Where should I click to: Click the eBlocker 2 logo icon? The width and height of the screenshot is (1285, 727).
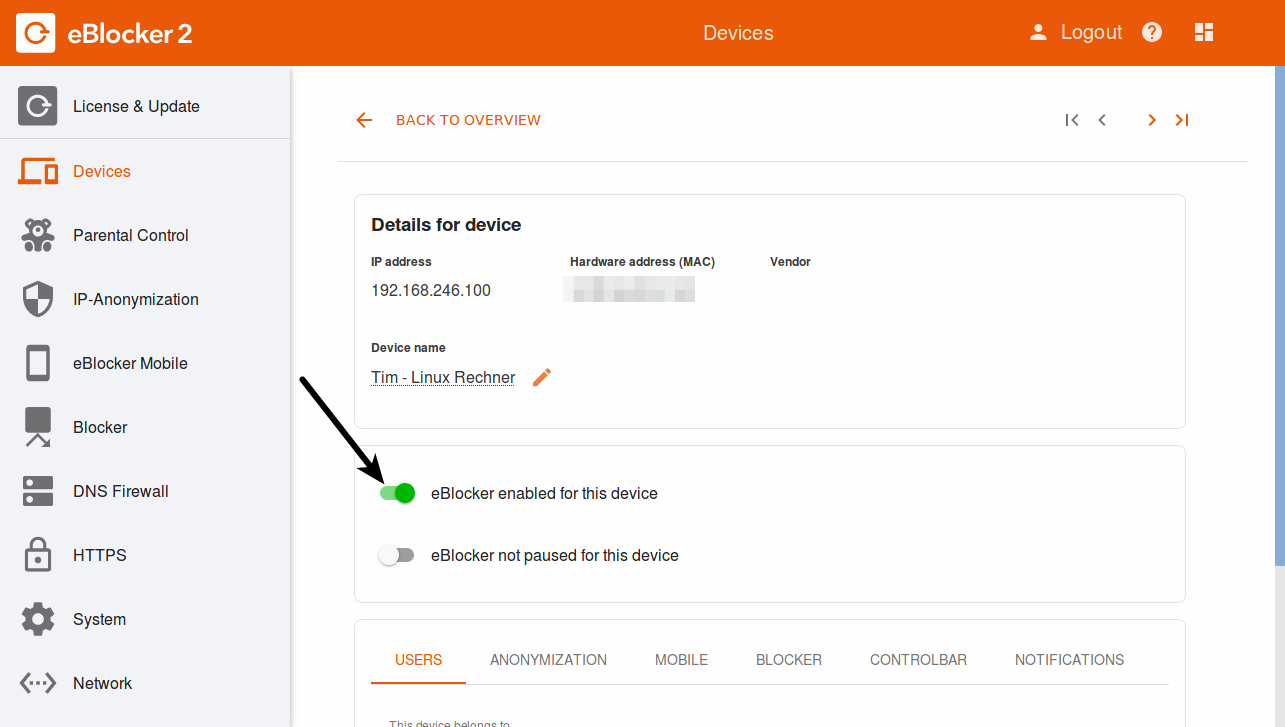36,33
